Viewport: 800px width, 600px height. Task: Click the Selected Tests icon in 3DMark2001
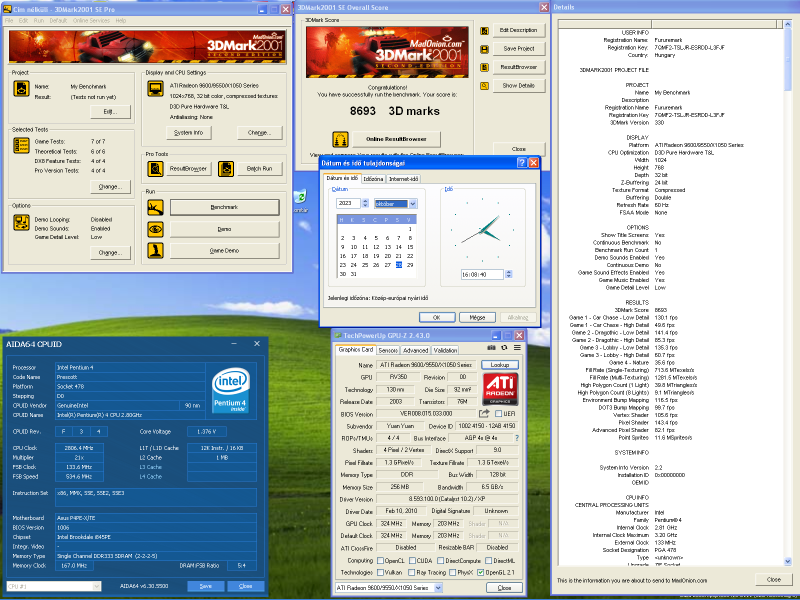(x=21, y=145)
